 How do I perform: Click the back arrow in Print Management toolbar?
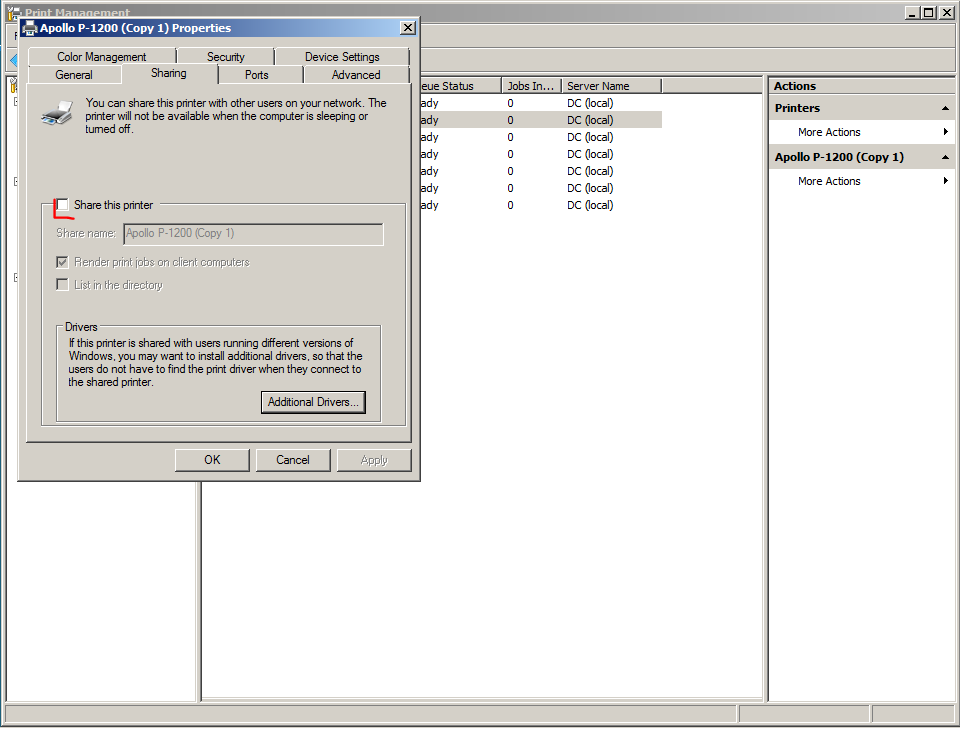point(14,60)
